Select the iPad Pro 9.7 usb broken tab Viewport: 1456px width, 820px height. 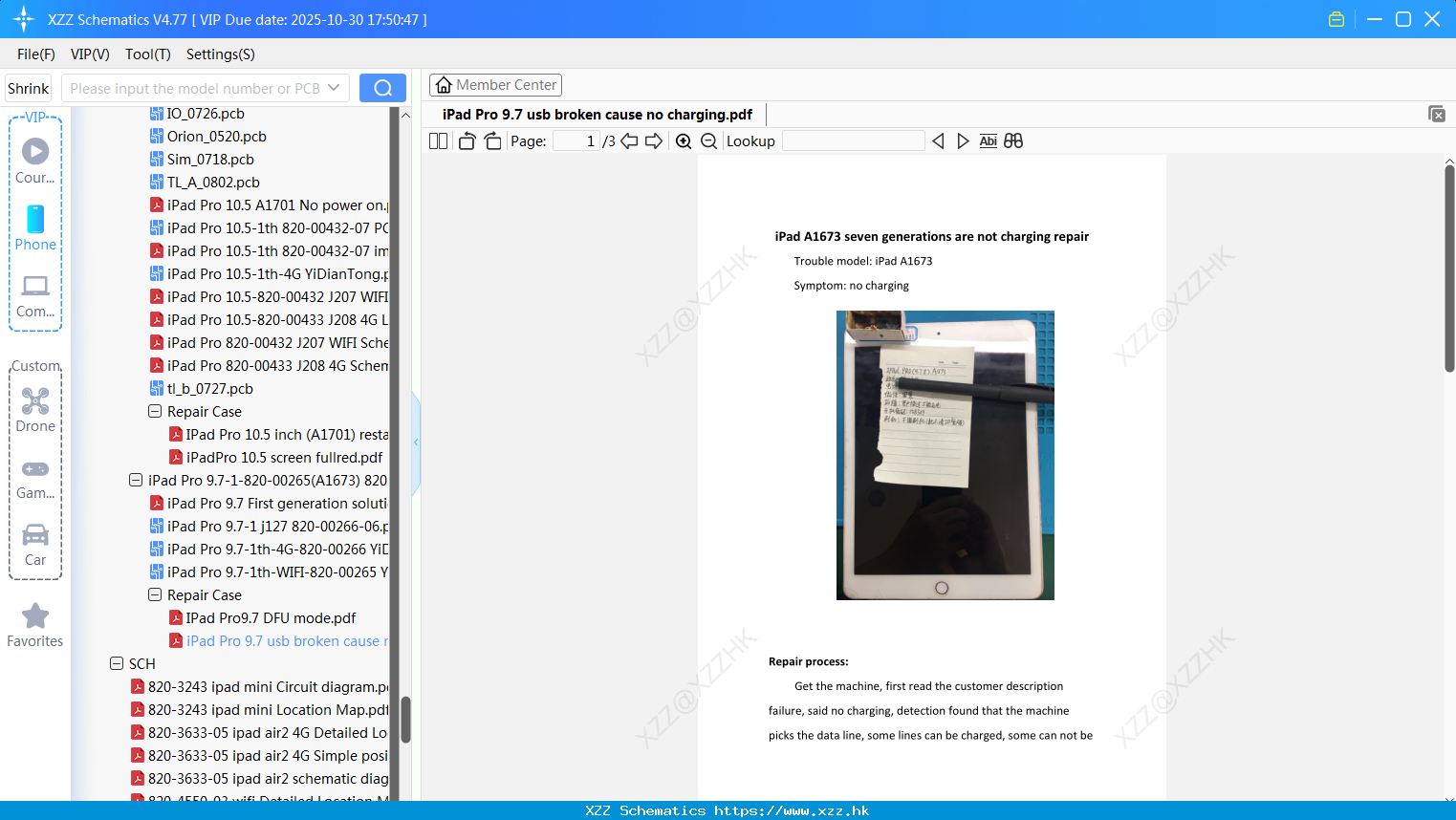[598, 114]
